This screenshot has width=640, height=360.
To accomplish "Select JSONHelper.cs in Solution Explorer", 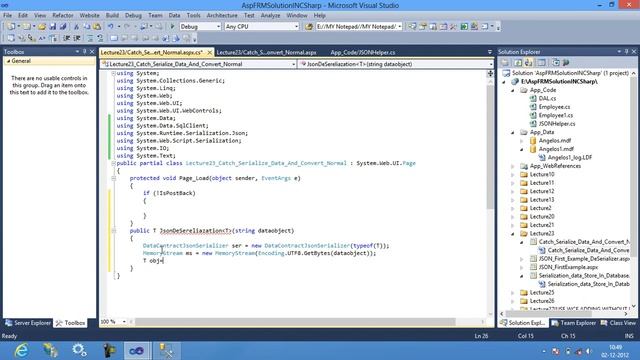I will 557,124.
